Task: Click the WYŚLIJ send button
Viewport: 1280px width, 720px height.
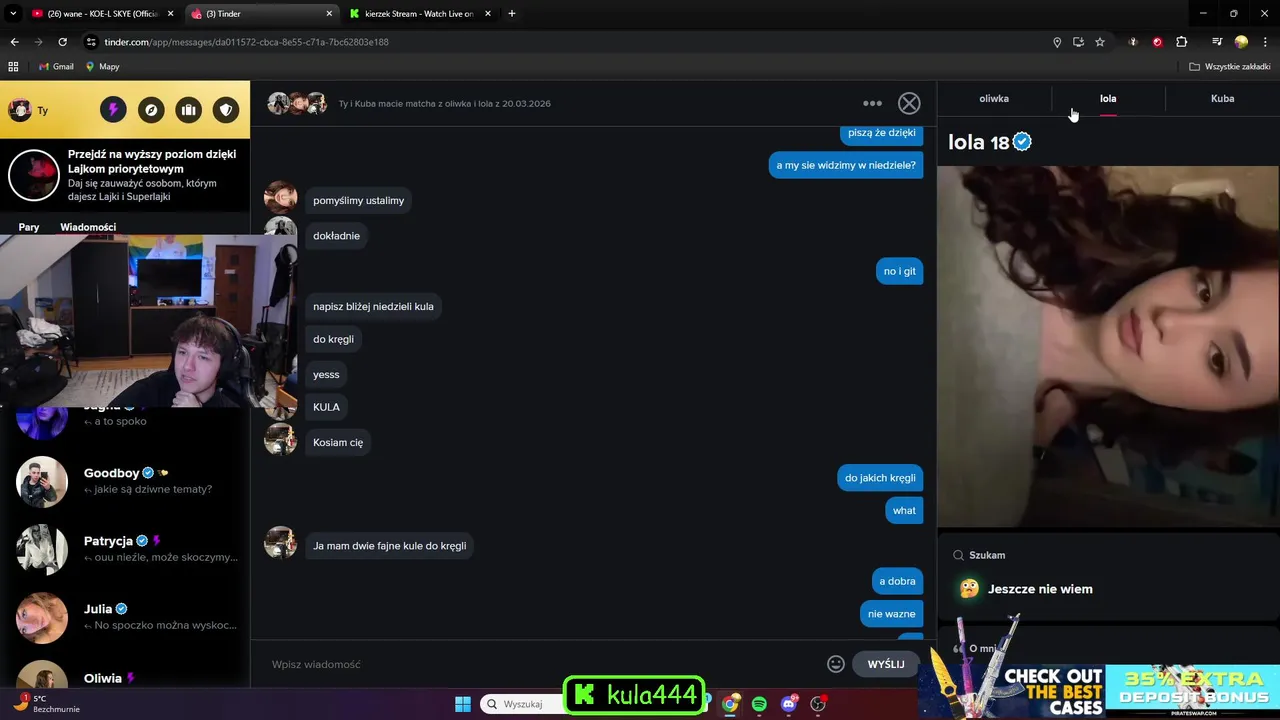Action: [886, 664]
